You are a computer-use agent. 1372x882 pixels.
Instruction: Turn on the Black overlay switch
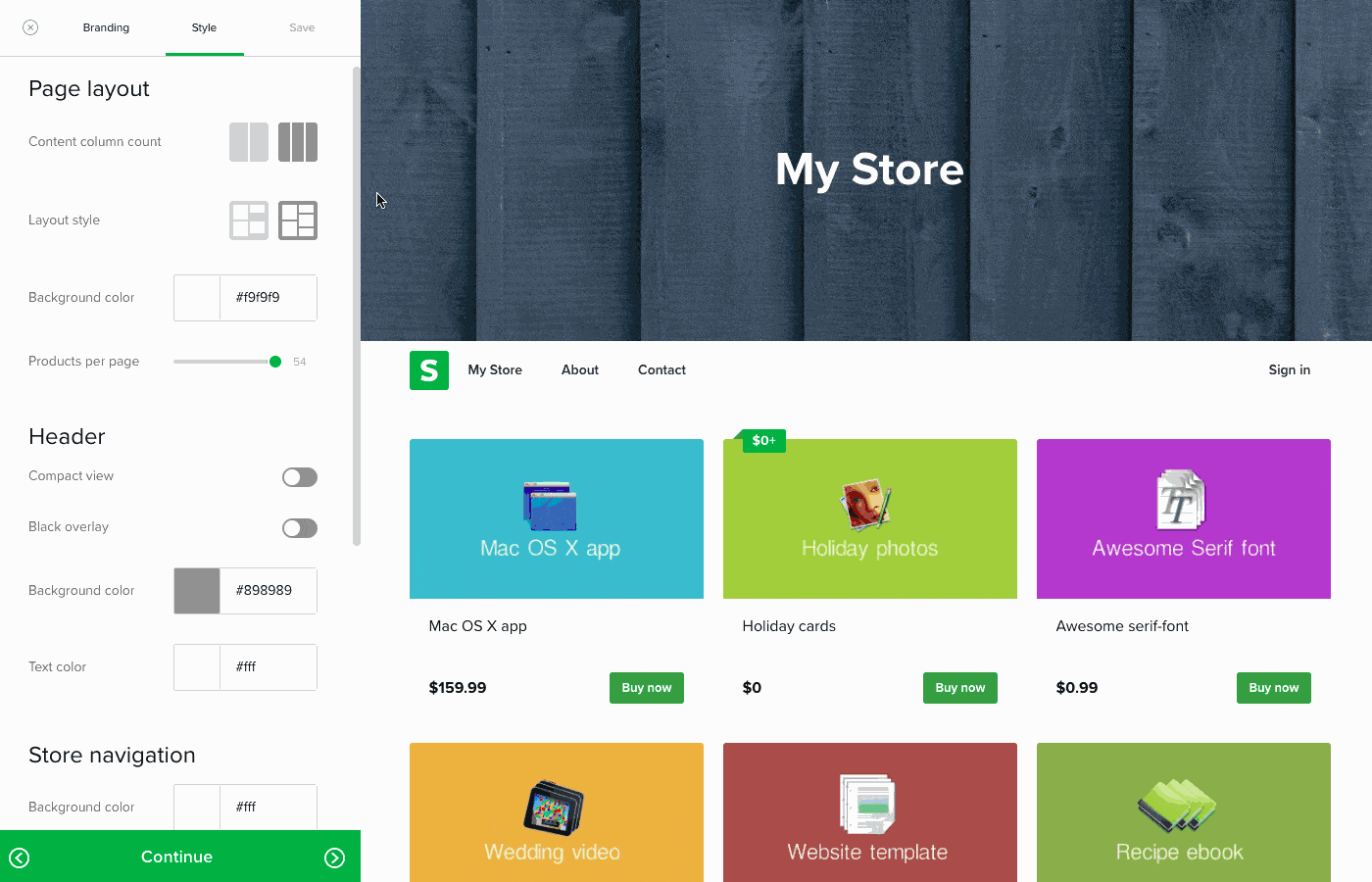tap(300, 528)
